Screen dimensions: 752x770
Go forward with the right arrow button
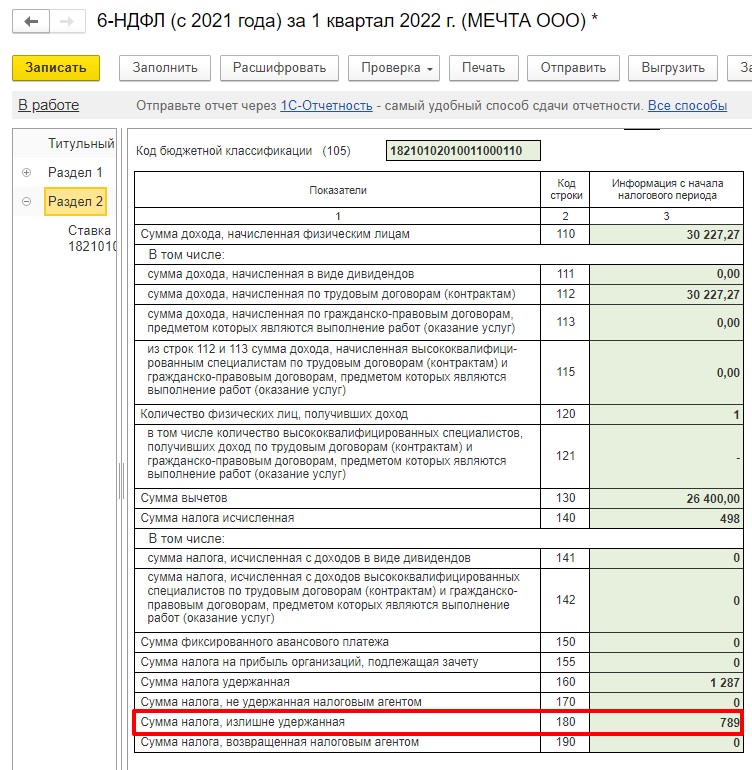coord(67,22)
